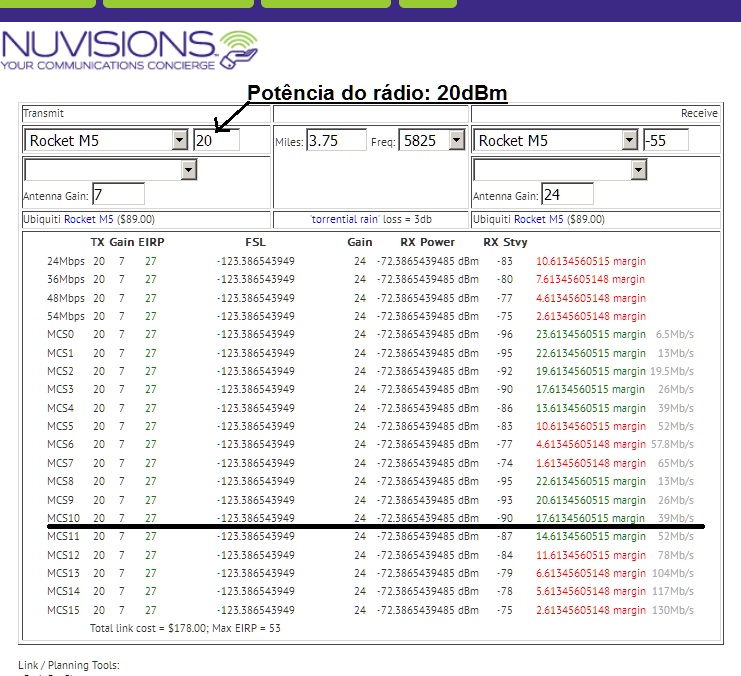Image resolution: width=741 pixels, height=676 pixels.
Task: Click the MCS11 row label
Action: click(63, 536)
